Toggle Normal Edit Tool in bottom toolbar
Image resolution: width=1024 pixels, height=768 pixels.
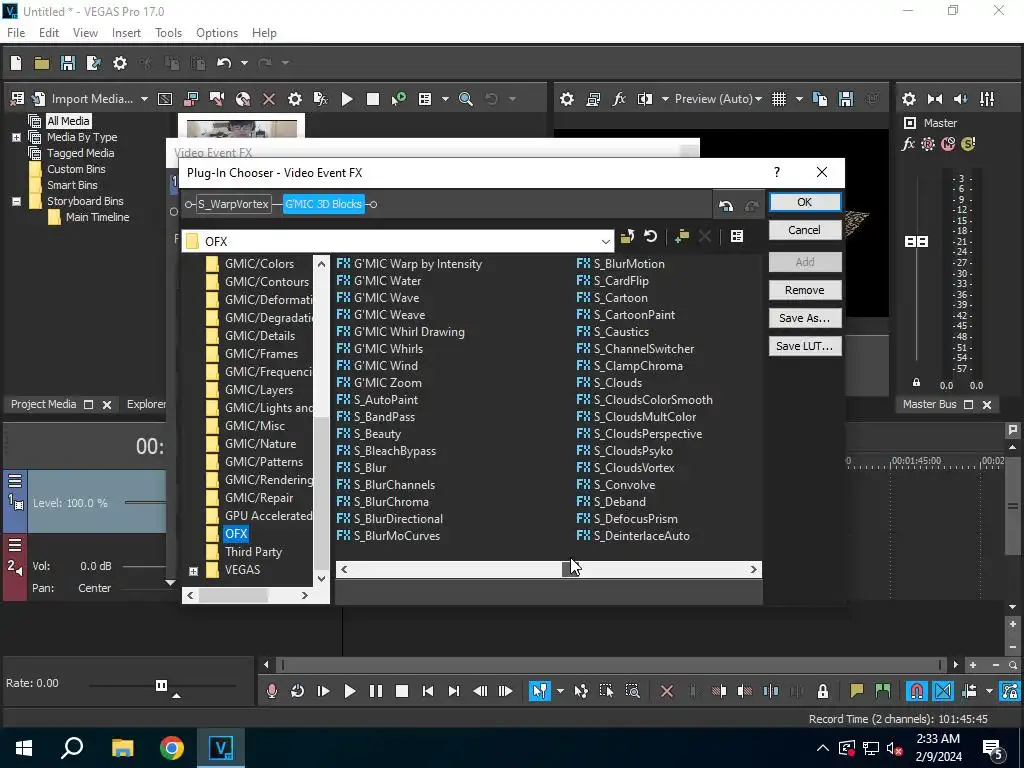point(539,691)
